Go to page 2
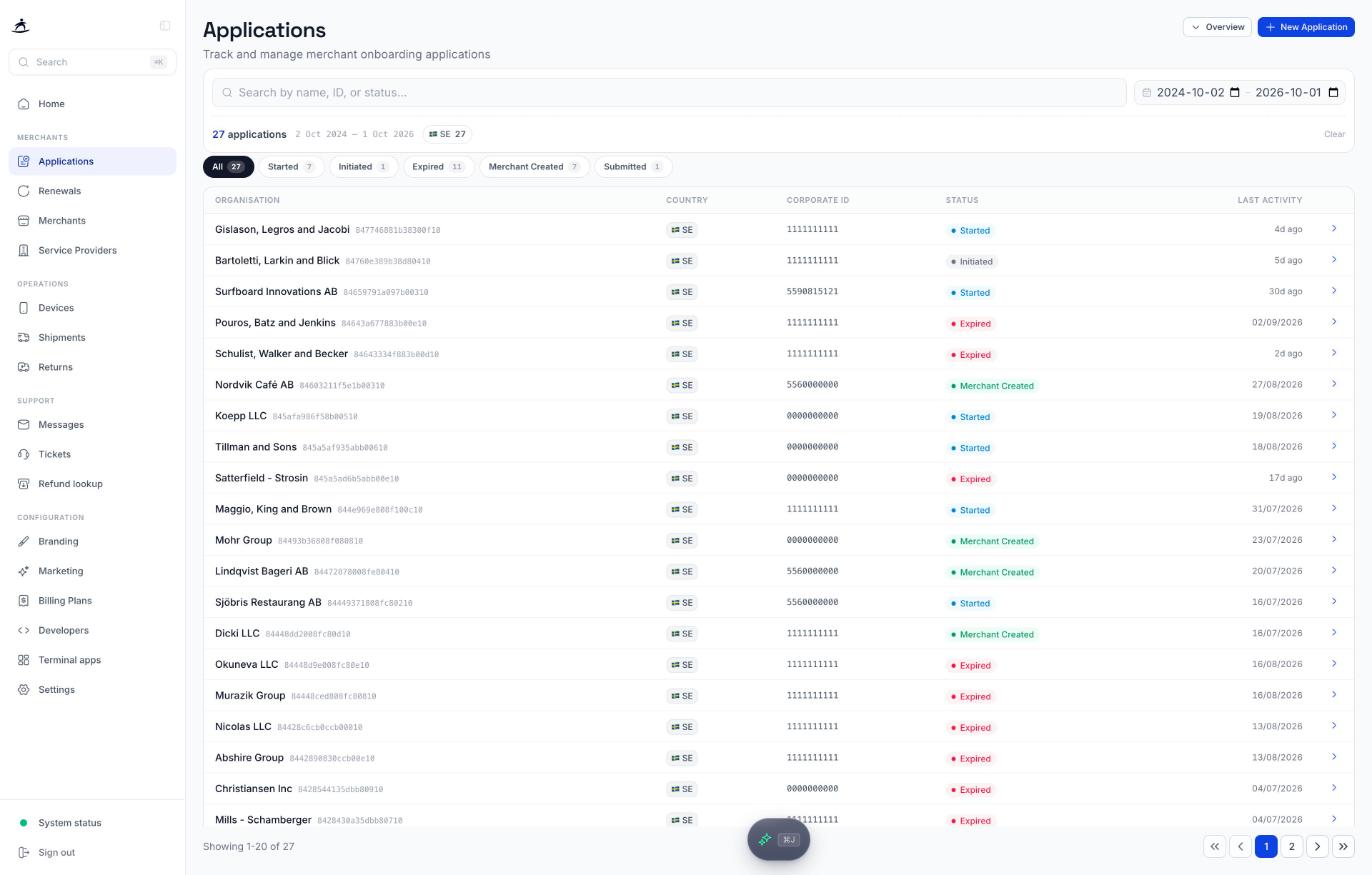Viewport: 1372px width, 875px height. coord(1291,847)
